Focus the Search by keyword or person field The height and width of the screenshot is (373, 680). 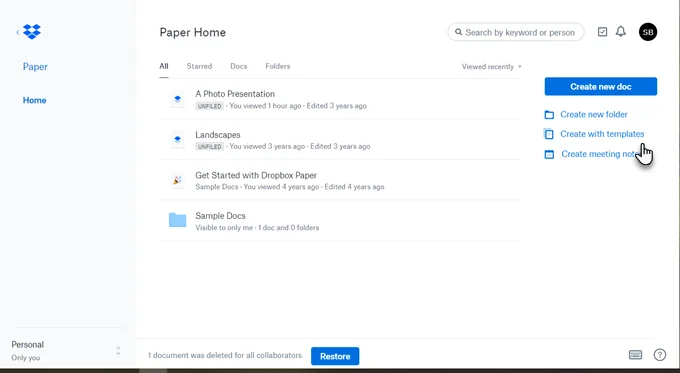tap(516, 32)
